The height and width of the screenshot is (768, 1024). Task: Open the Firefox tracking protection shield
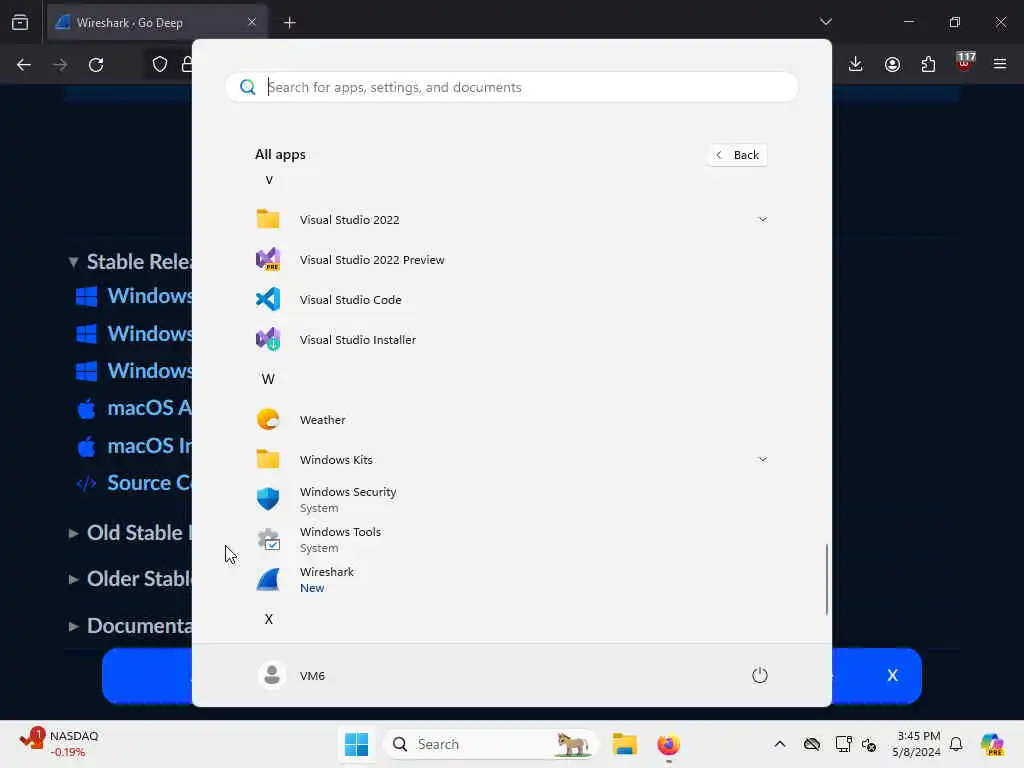coord(160,64)
